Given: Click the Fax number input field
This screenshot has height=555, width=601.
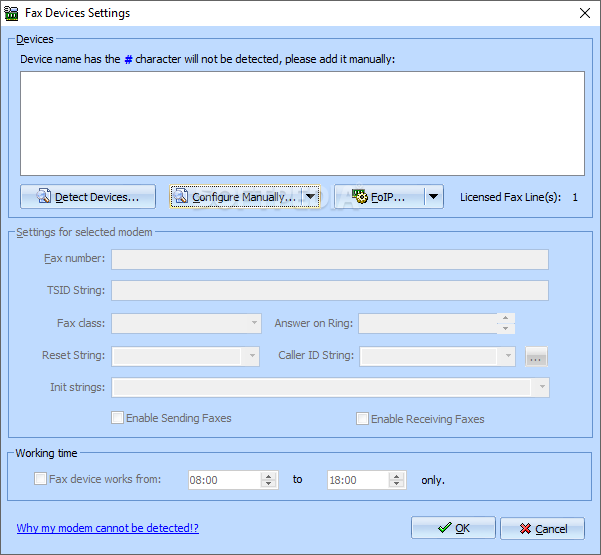Looking at the screenshot, I should [x=330, y=259].
